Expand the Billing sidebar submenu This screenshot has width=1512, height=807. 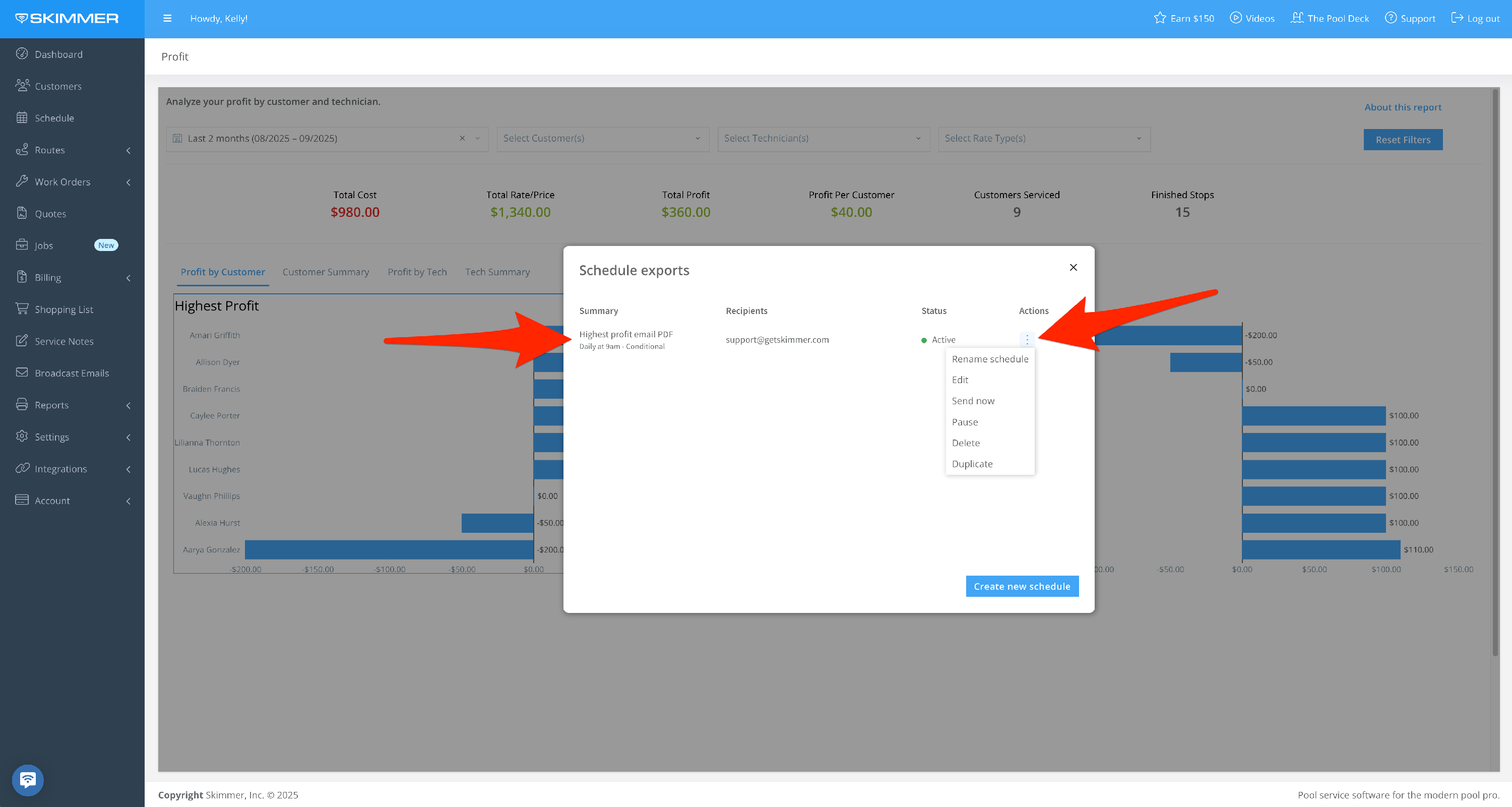pyautogui.click(x=128, y=278)
